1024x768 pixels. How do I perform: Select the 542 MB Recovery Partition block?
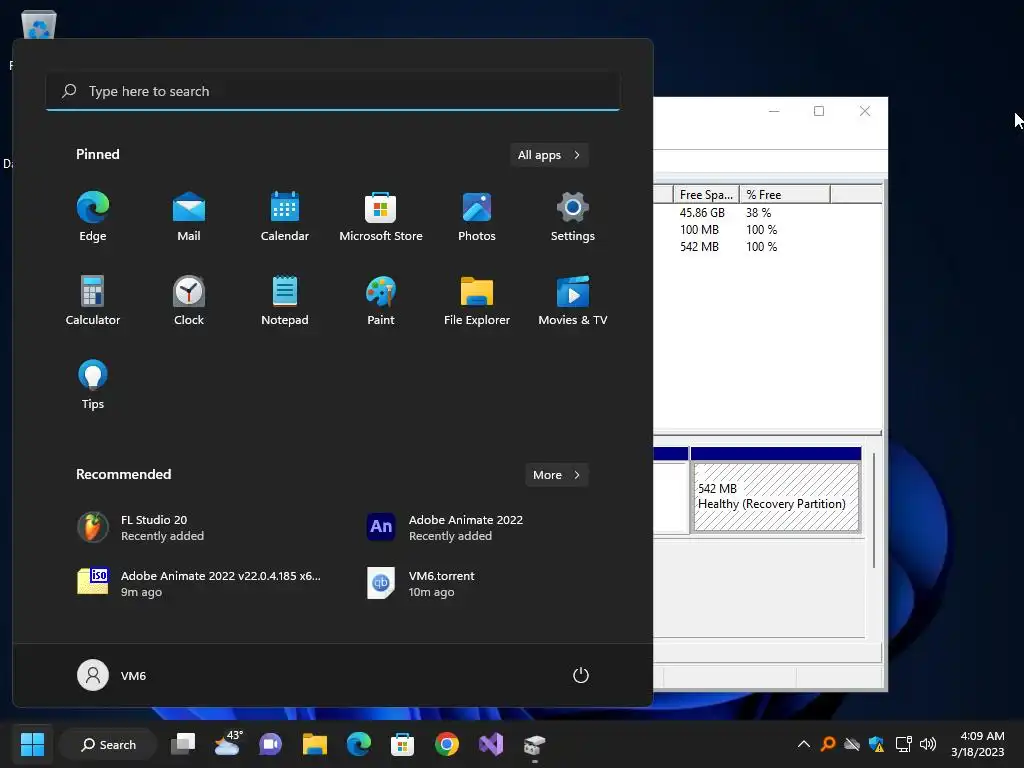776,496
